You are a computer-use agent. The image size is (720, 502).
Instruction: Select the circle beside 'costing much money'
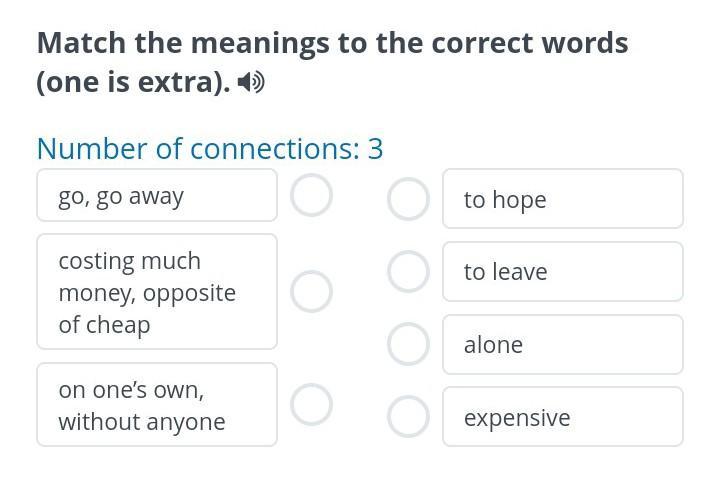click(311, 291)
